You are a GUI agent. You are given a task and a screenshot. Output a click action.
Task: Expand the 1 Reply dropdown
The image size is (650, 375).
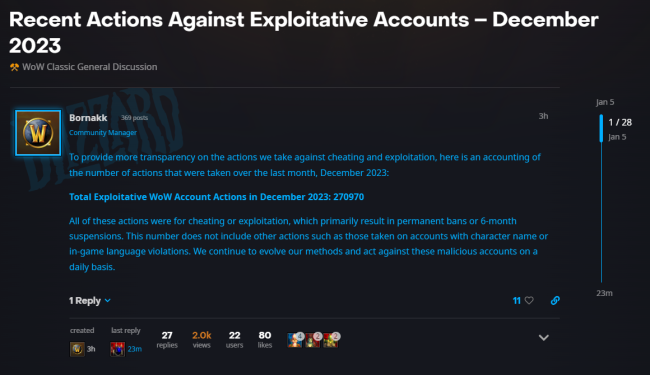(90, 300)
